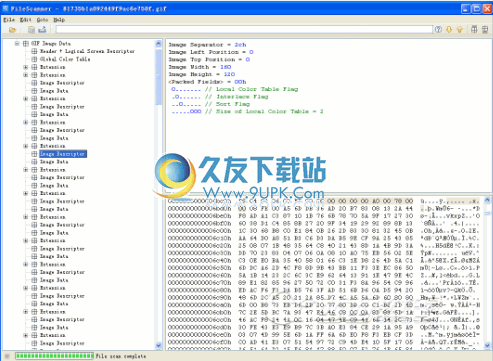Click the orange up-arrow toolbar icon
493x361 pixels.
click(460, 30)
